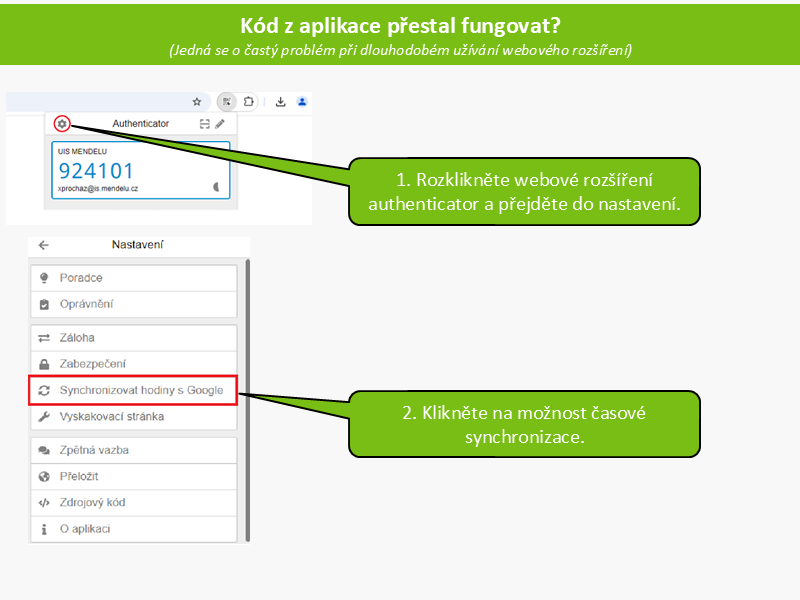Open Authenticator settings gear icon
Screen dimensions: 800x600
(x=62, y=123)
